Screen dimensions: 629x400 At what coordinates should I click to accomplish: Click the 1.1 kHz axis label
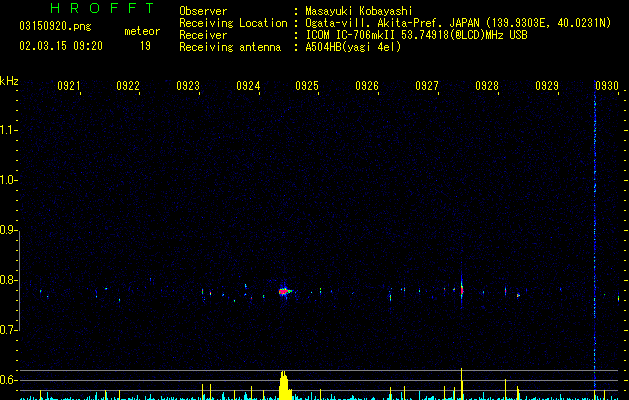coord(8,130)
